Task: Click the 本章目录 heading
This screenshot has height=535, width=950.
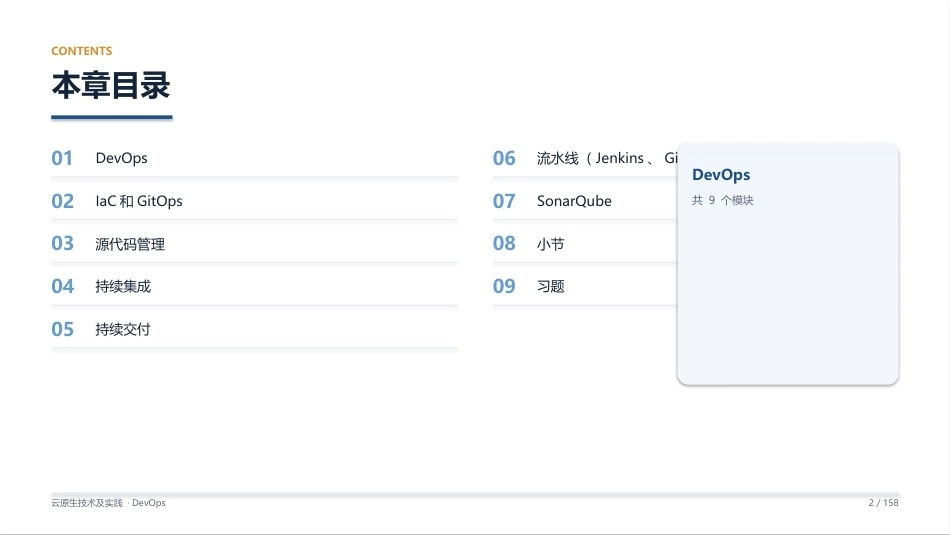Action: coord(111,85)
